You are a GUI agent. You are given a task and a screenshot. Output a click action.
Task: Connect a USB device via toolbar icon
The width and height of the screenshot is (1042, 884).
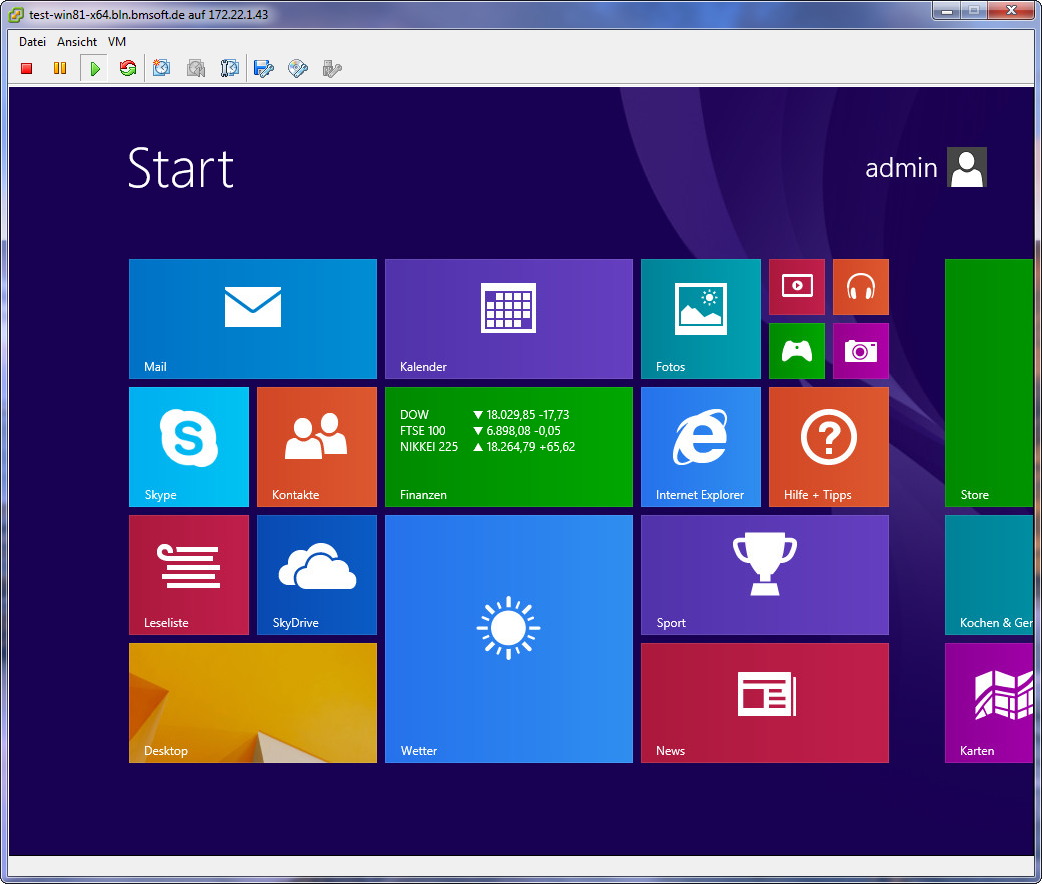coord(332,68)
